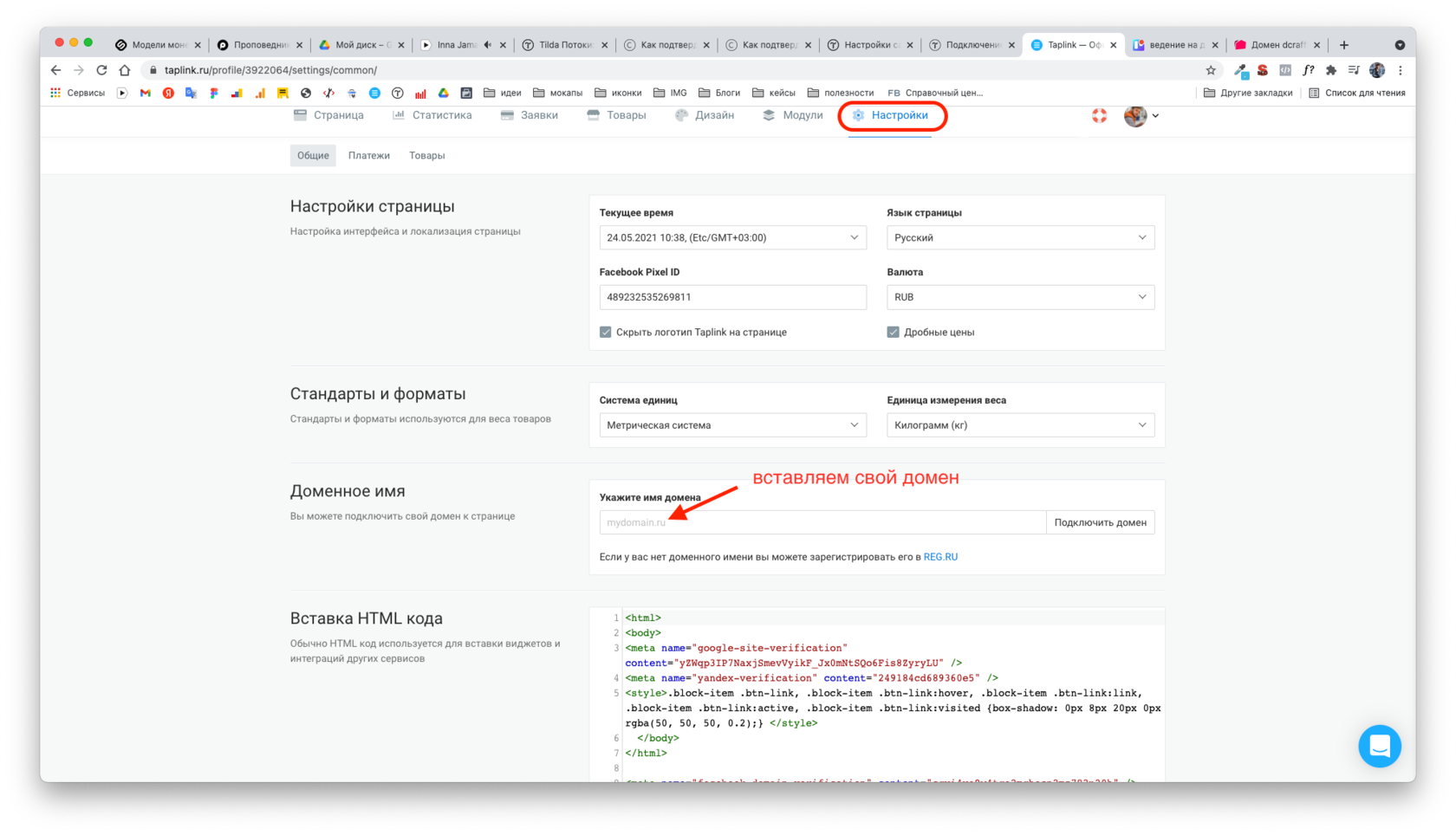This screenshot has width=1456, height=835.
Task: Click the domain name input field
Action: pyautogui.click(x=822, y=522)
